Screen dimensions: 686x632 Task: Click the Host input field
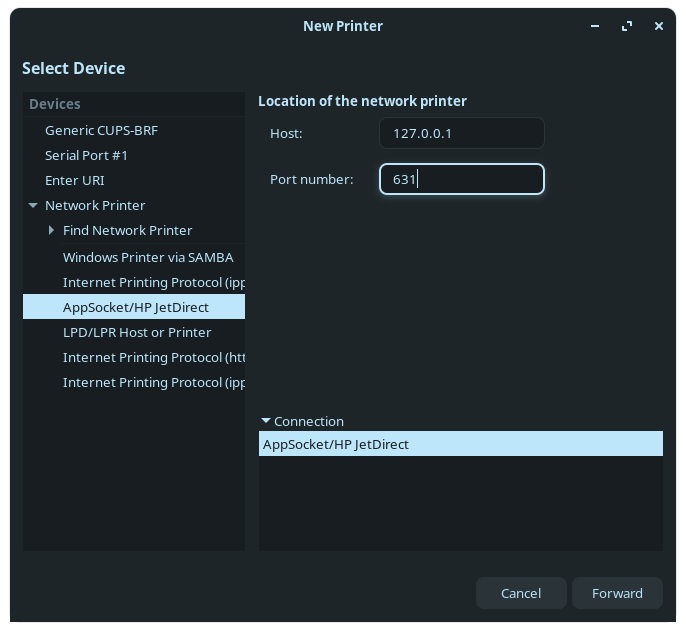point(461,133)
